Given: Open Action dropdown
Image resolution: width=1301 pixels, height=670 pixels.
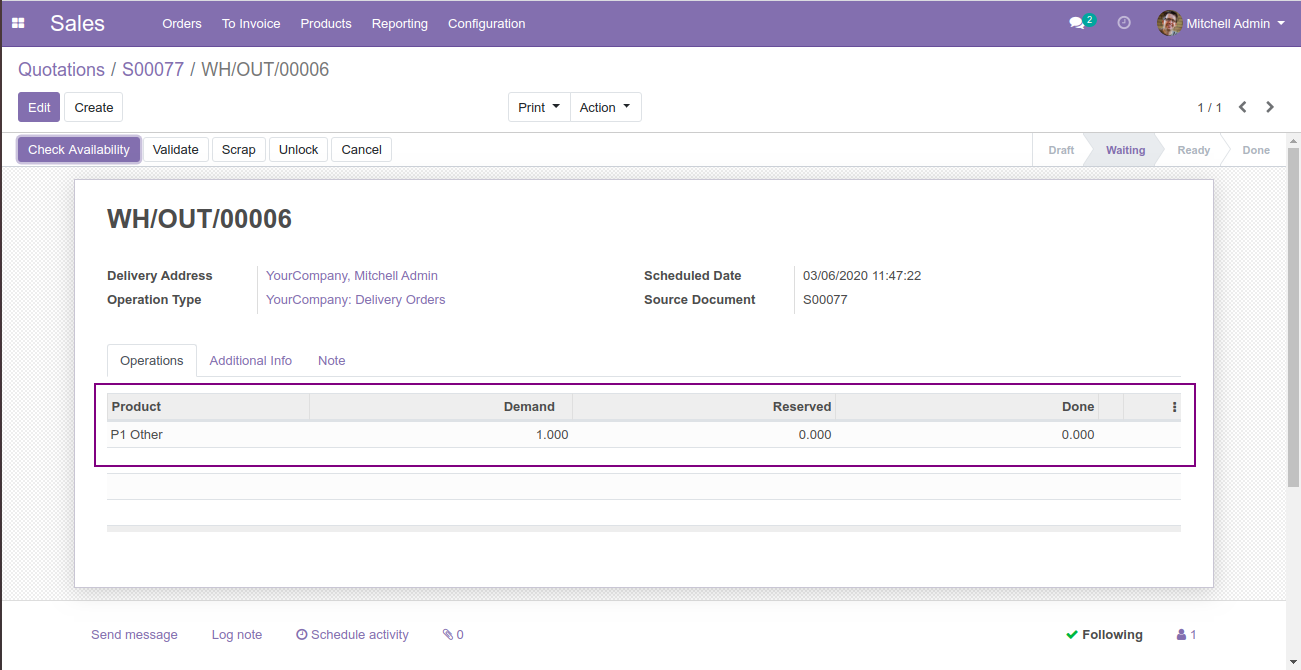Looking at the screenshot, I should (605, 107).
